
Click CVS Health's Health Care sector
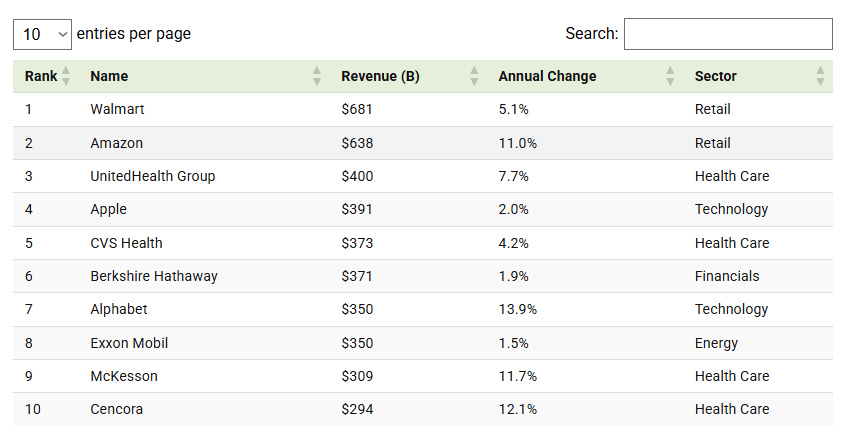[x=732, y=243]
